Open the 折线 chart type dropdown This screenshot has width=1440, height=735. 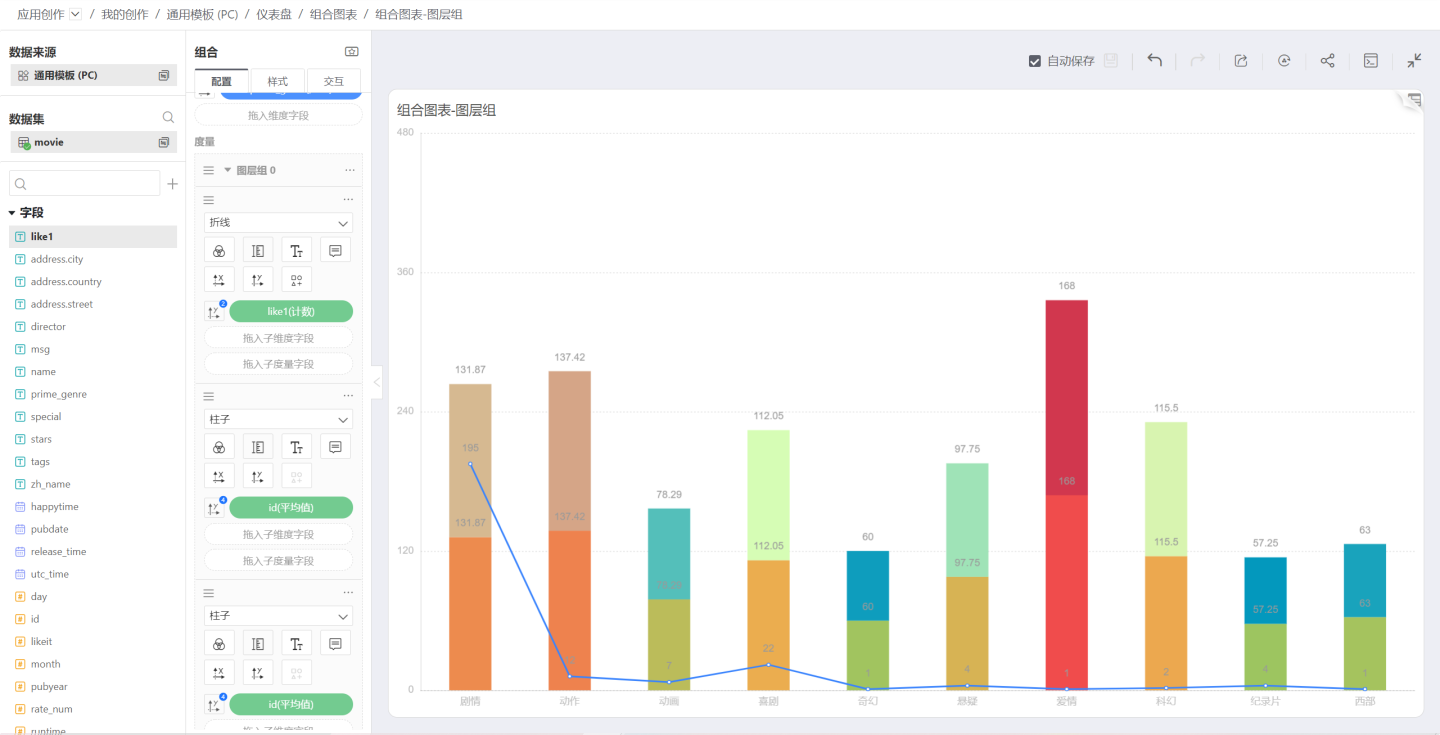tap(278, 223)
